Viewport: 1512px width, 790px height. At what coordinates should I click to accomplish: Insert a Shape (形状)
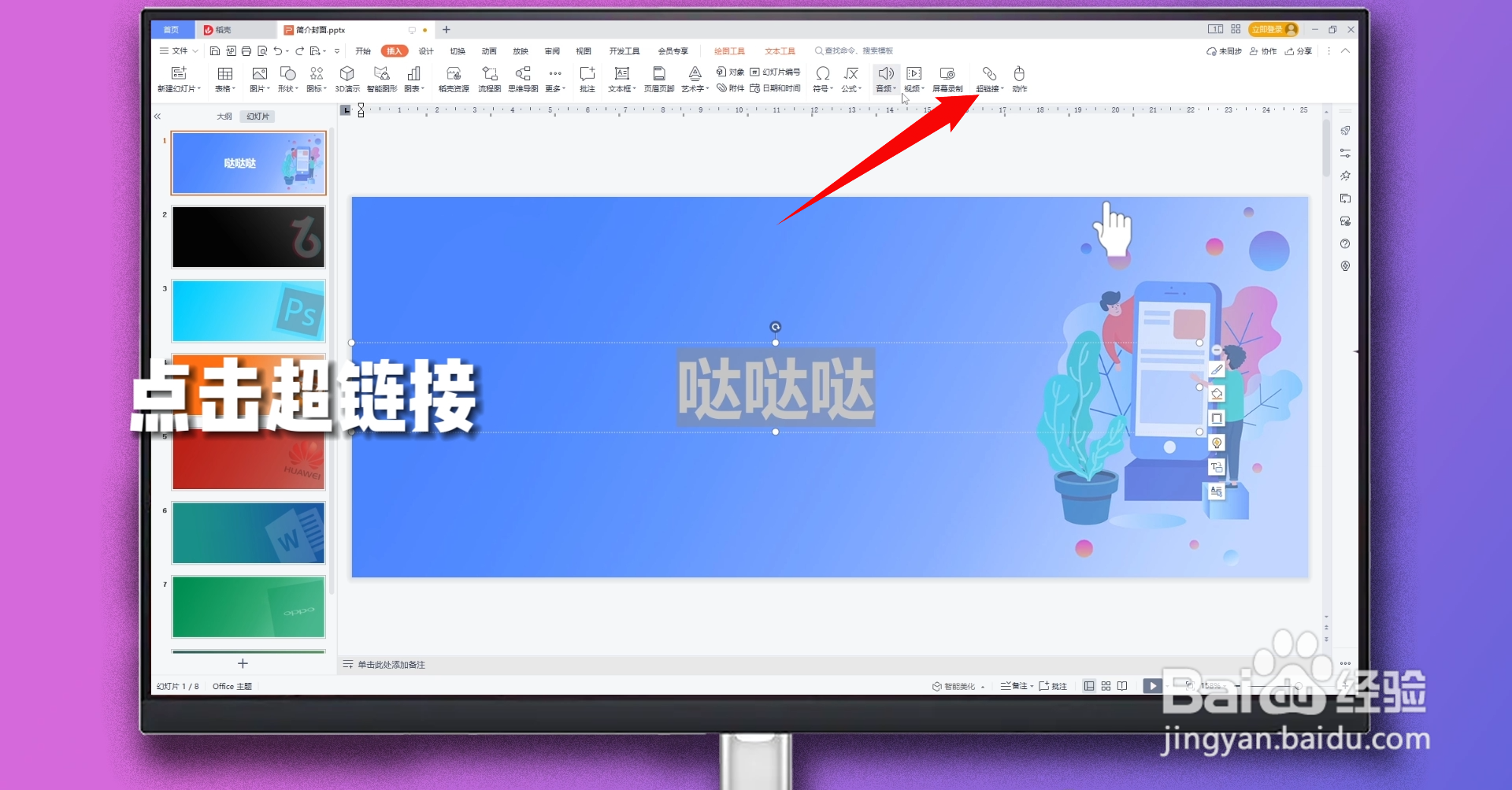pos(287,79)
